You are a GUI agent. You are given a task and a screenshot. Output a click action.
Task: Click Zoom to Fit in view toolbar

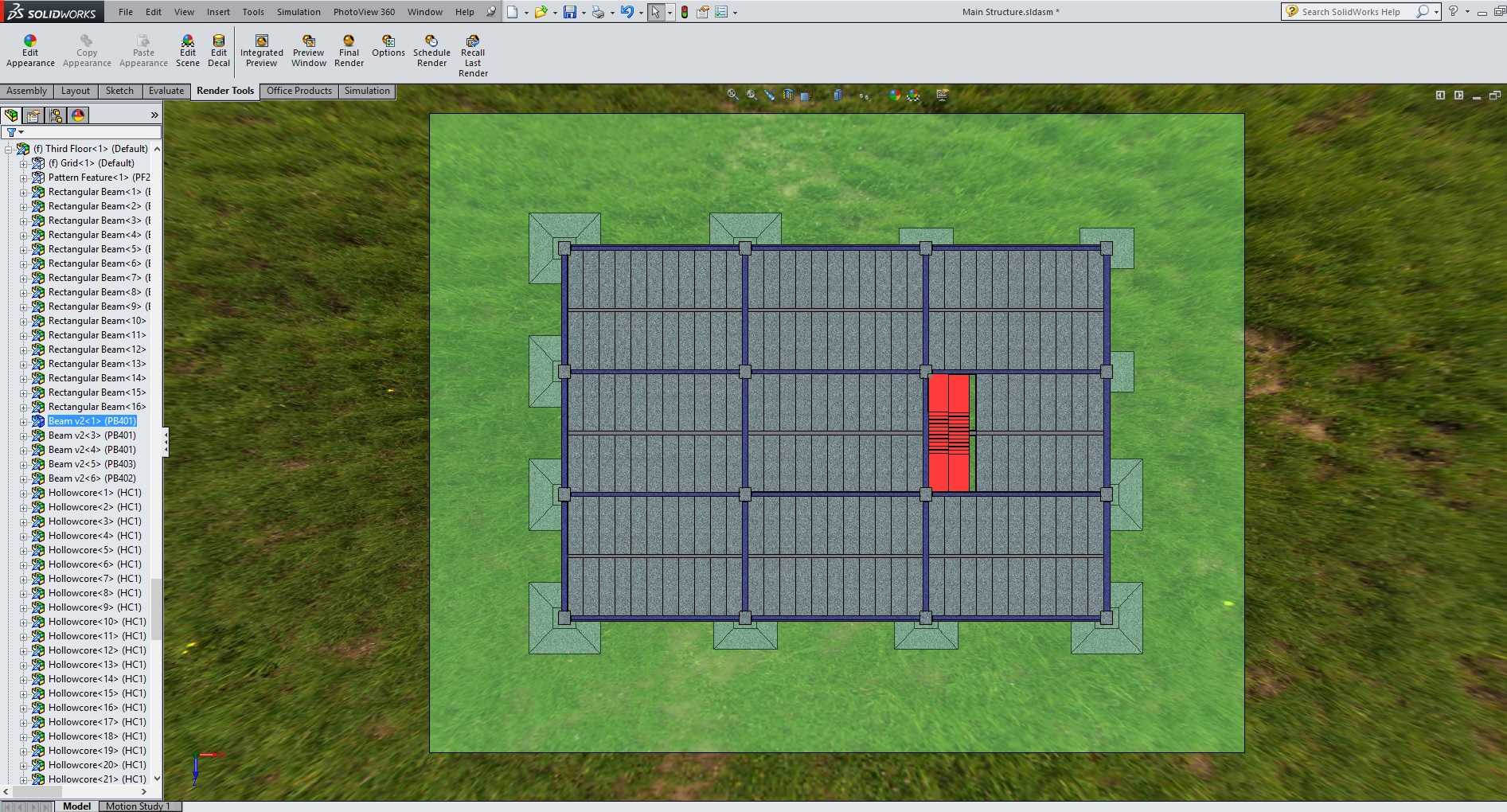(x=732, y=95)
